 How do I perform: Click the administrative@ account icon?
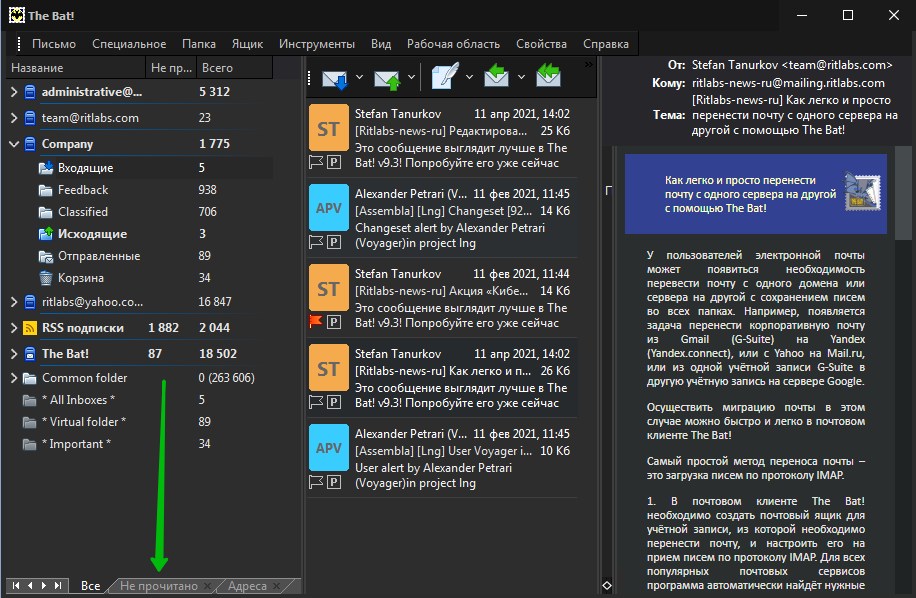pos(30,92)
